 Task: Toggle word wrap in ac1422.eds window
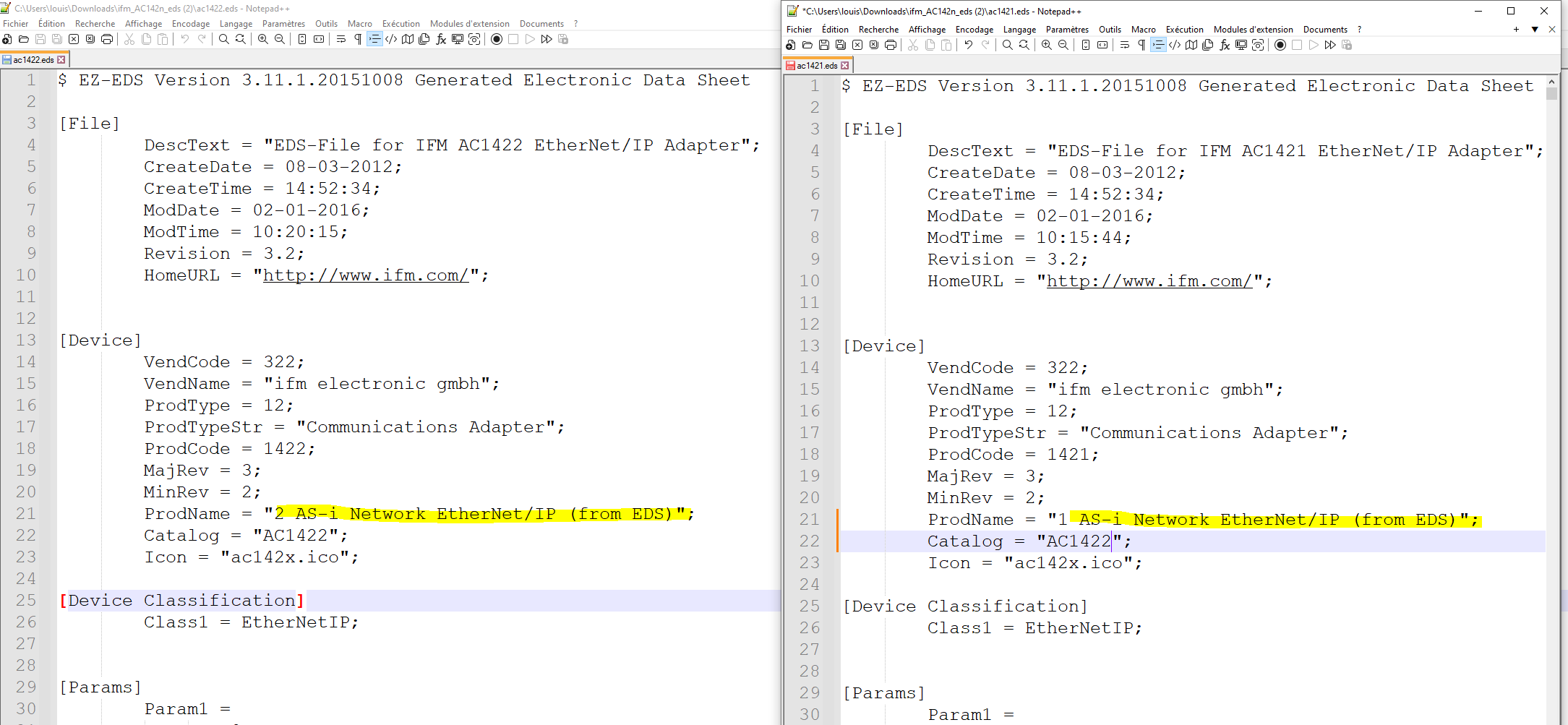click(341, 39)
